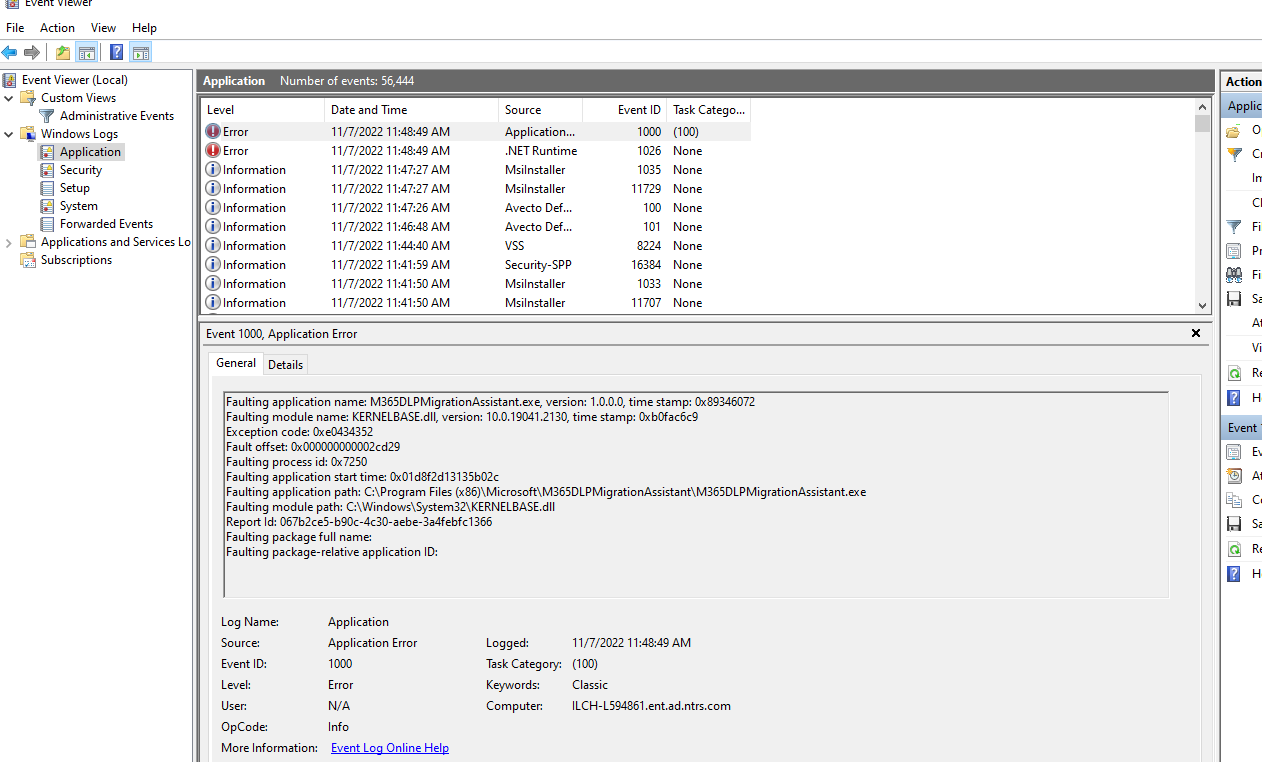This screenshot has width=1262, height=762.
Task: Click the Event Log Online Help link
Action: 389,747
